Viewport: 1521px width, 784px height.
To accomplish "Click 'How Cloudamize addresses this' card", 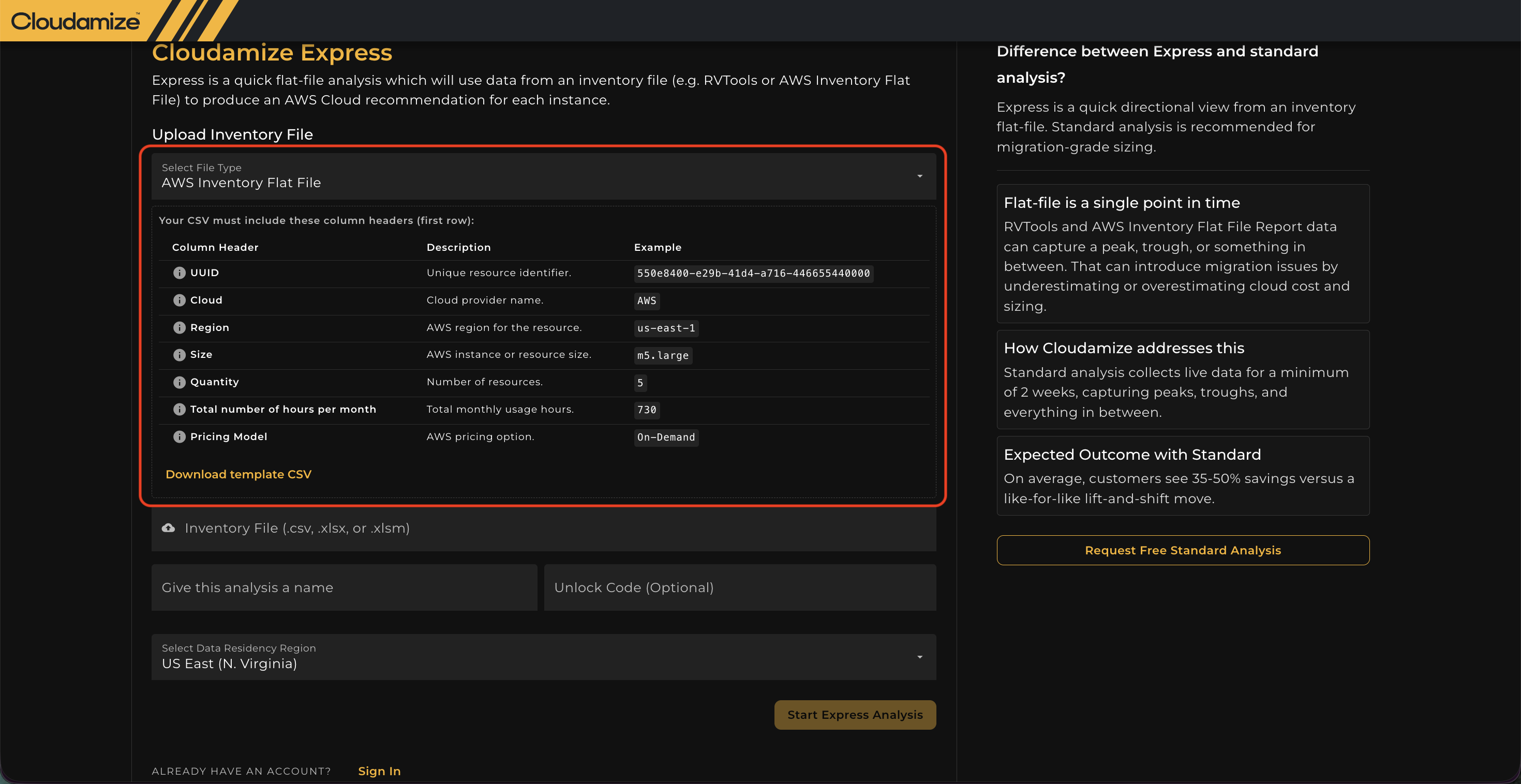I will pyautogui.click(x=1183, y=380).
